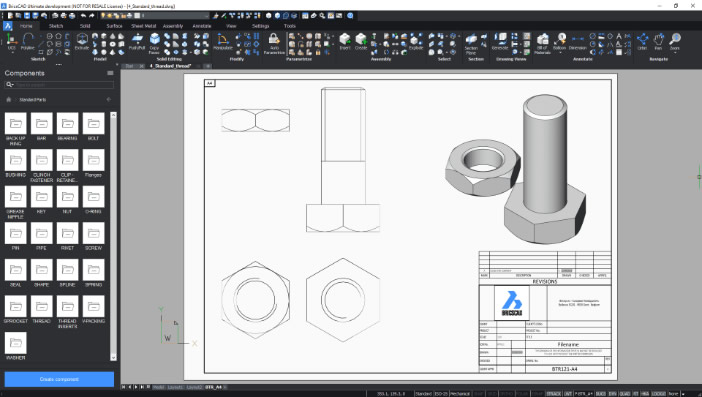Activate the Manipulate tool in ribbon
The image size is (702, 397).
223,42
